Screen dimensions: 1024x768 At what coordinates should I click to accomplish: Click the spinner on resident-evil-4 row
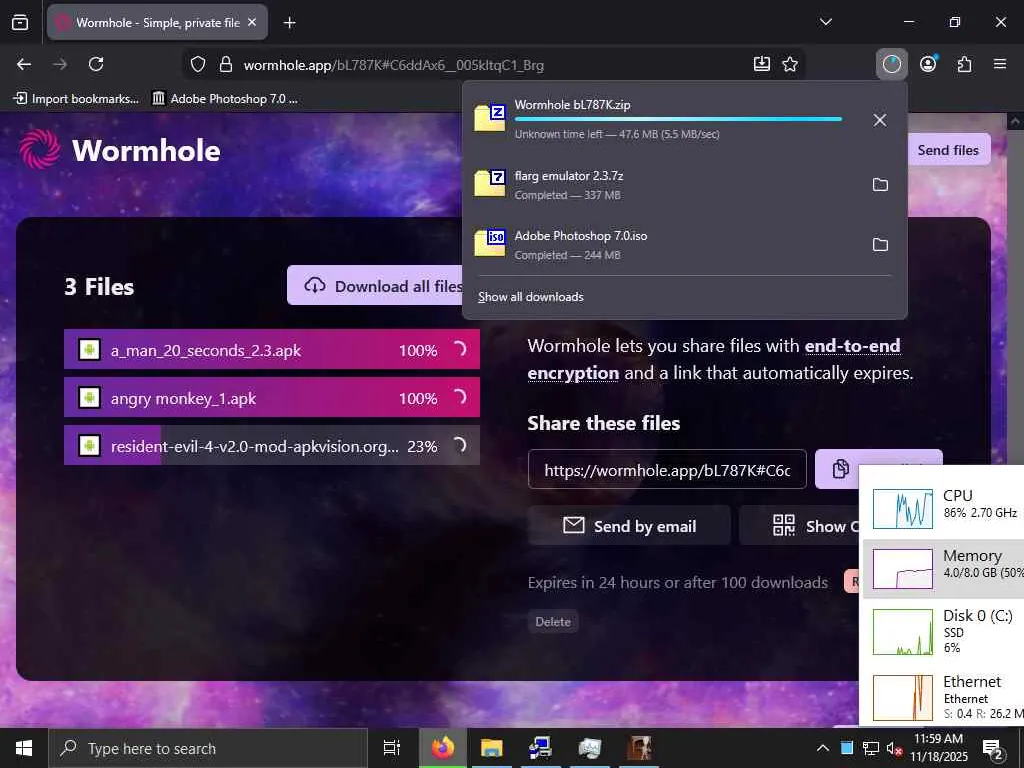pos(459,445)
